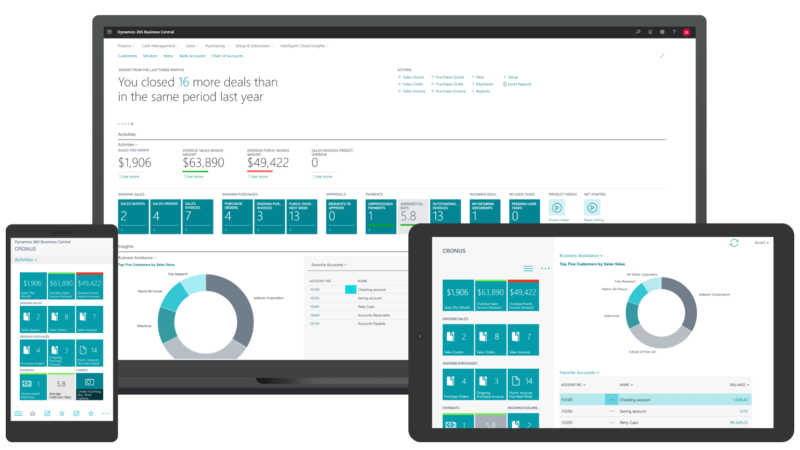Click See more under Sales This Month
The width and height of the screenshot is (800, 450).
[129, 177]
